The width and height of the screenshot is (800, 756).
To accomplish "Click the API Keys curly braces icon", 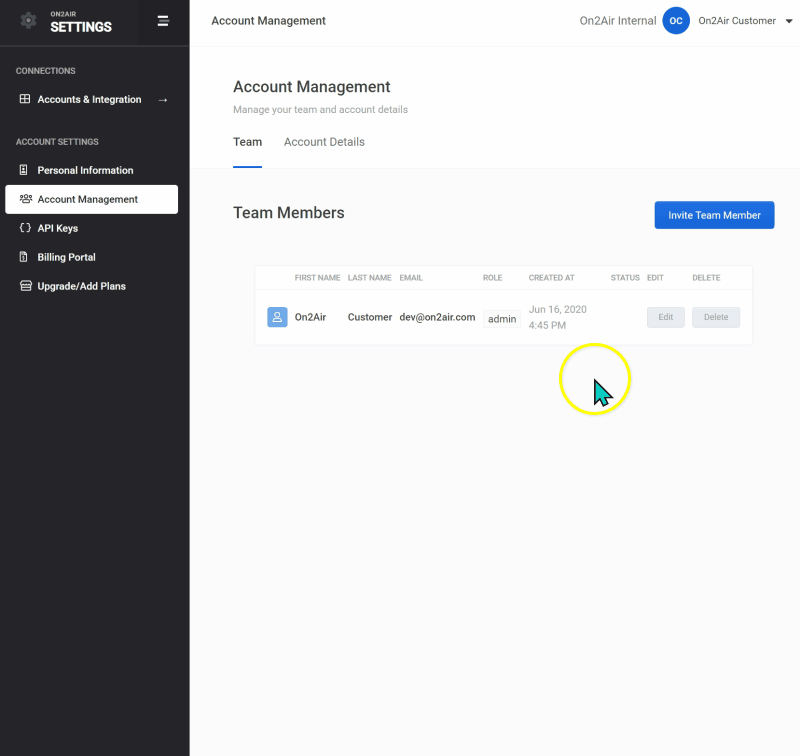I will pyautogui.click(x=25, y=228).
